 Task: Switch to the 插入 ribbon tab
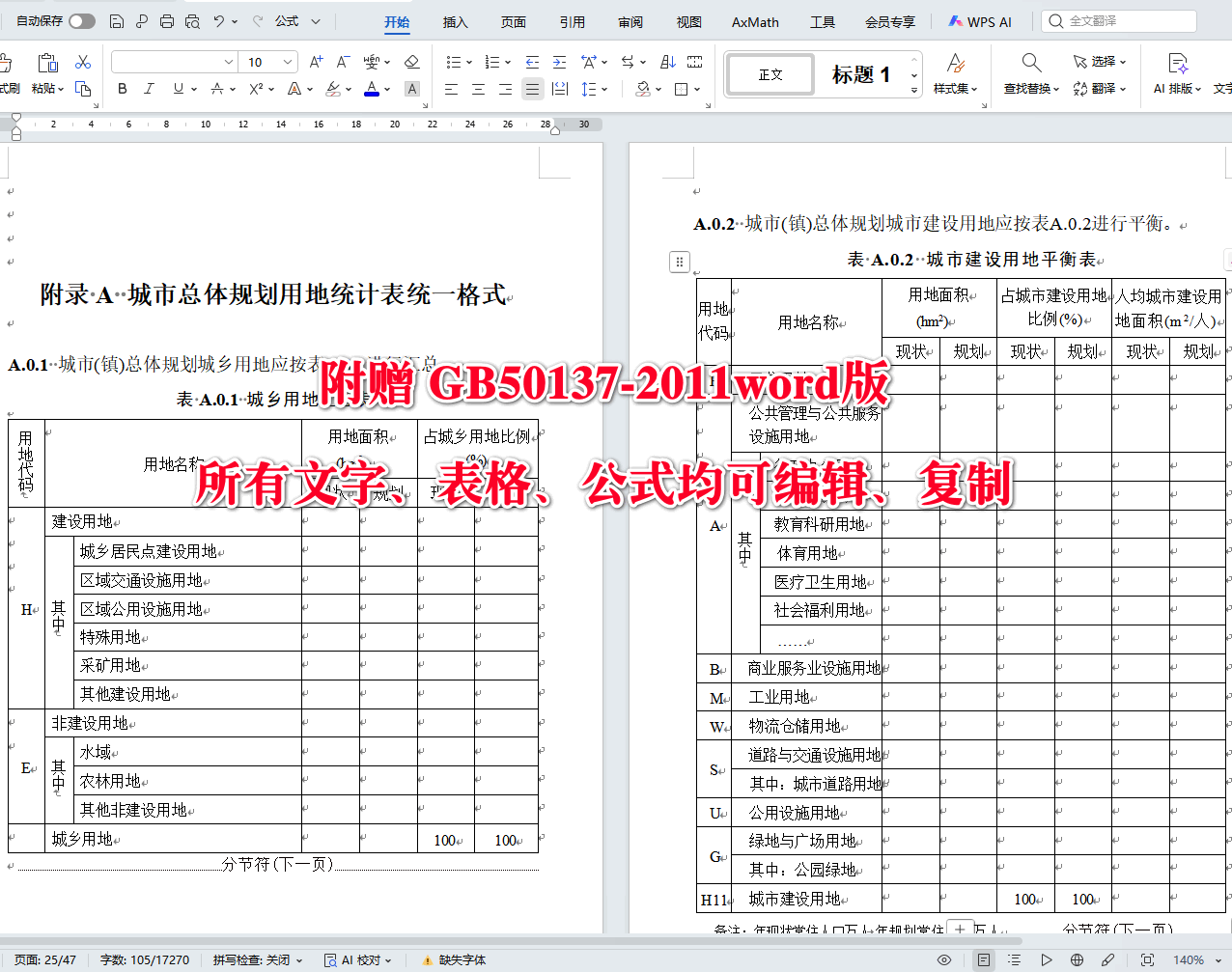coord(454,21)
